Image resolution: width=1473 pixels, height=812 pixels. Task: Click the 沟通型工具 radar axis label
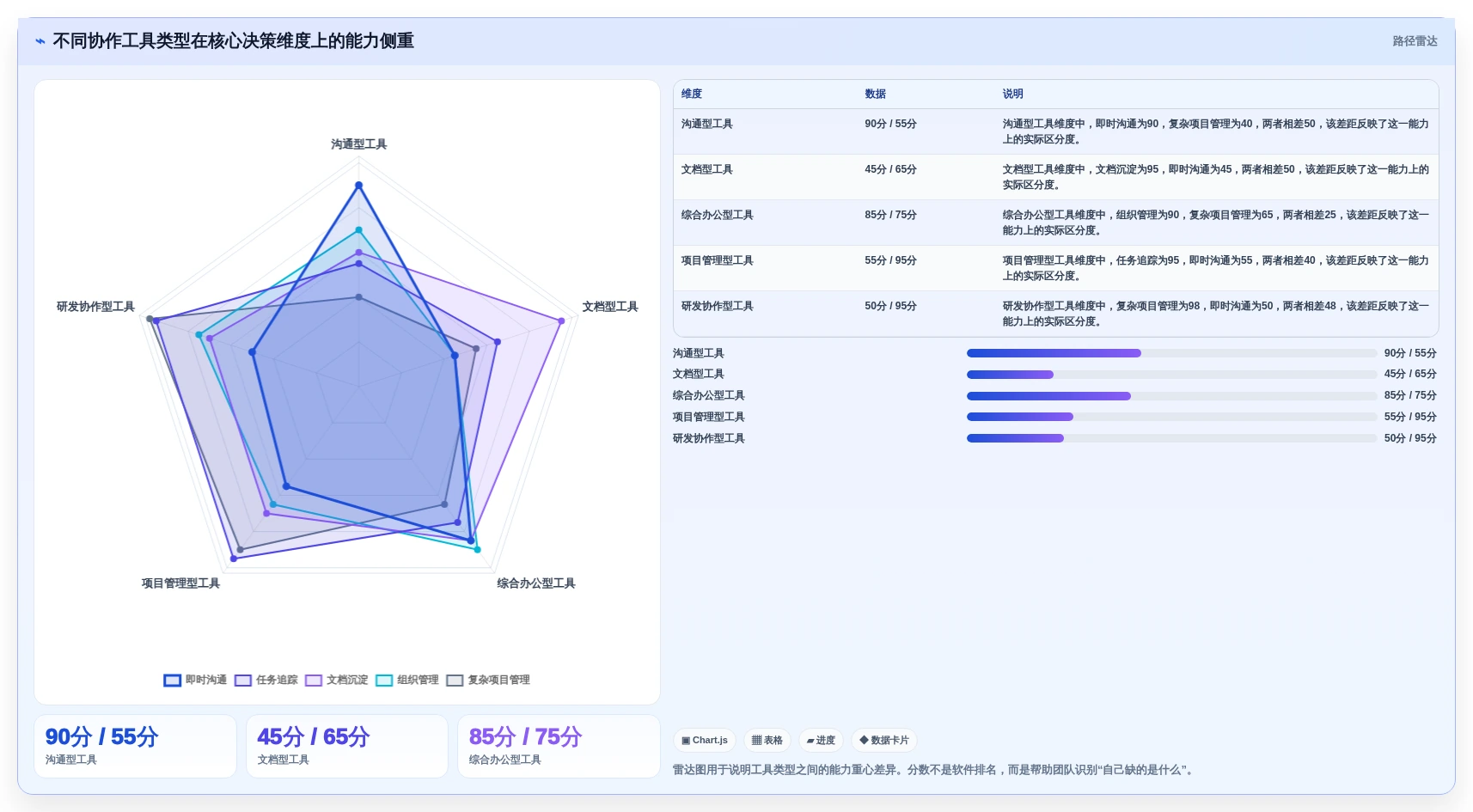point(359,144)
